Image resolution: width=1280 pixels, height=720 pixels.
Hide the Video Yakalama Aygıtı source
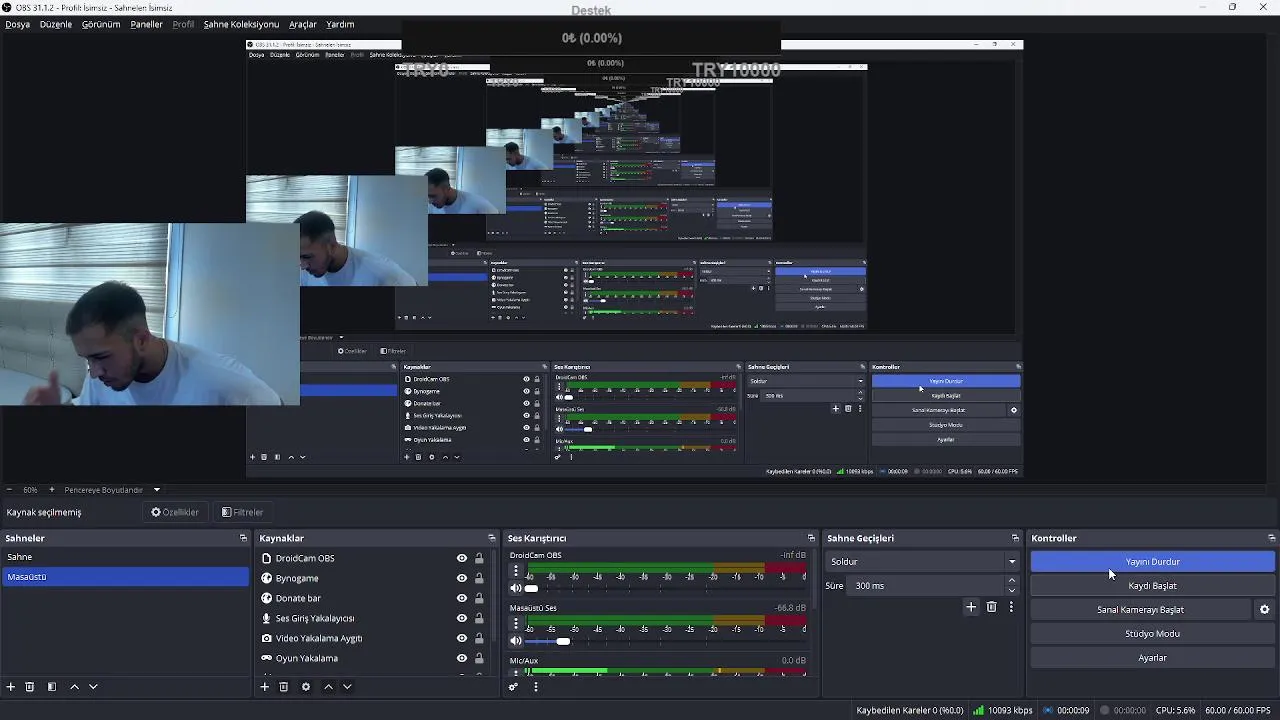coord(462,638)
